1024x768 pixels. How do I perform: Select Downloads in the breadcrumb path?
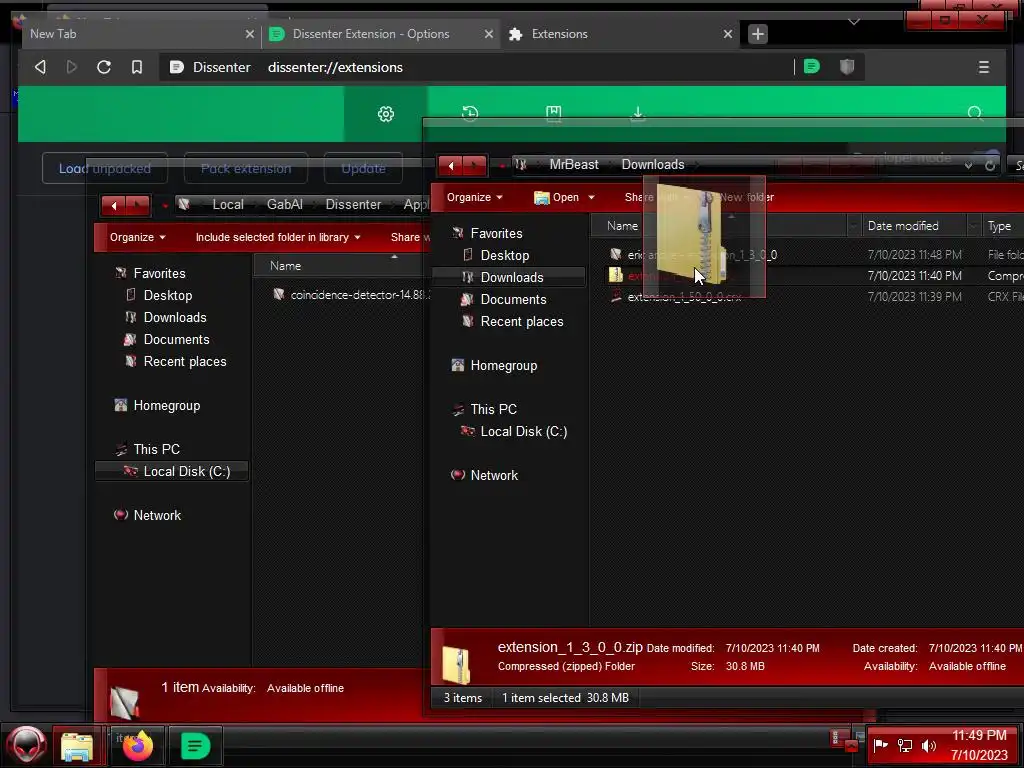point(653,165)
